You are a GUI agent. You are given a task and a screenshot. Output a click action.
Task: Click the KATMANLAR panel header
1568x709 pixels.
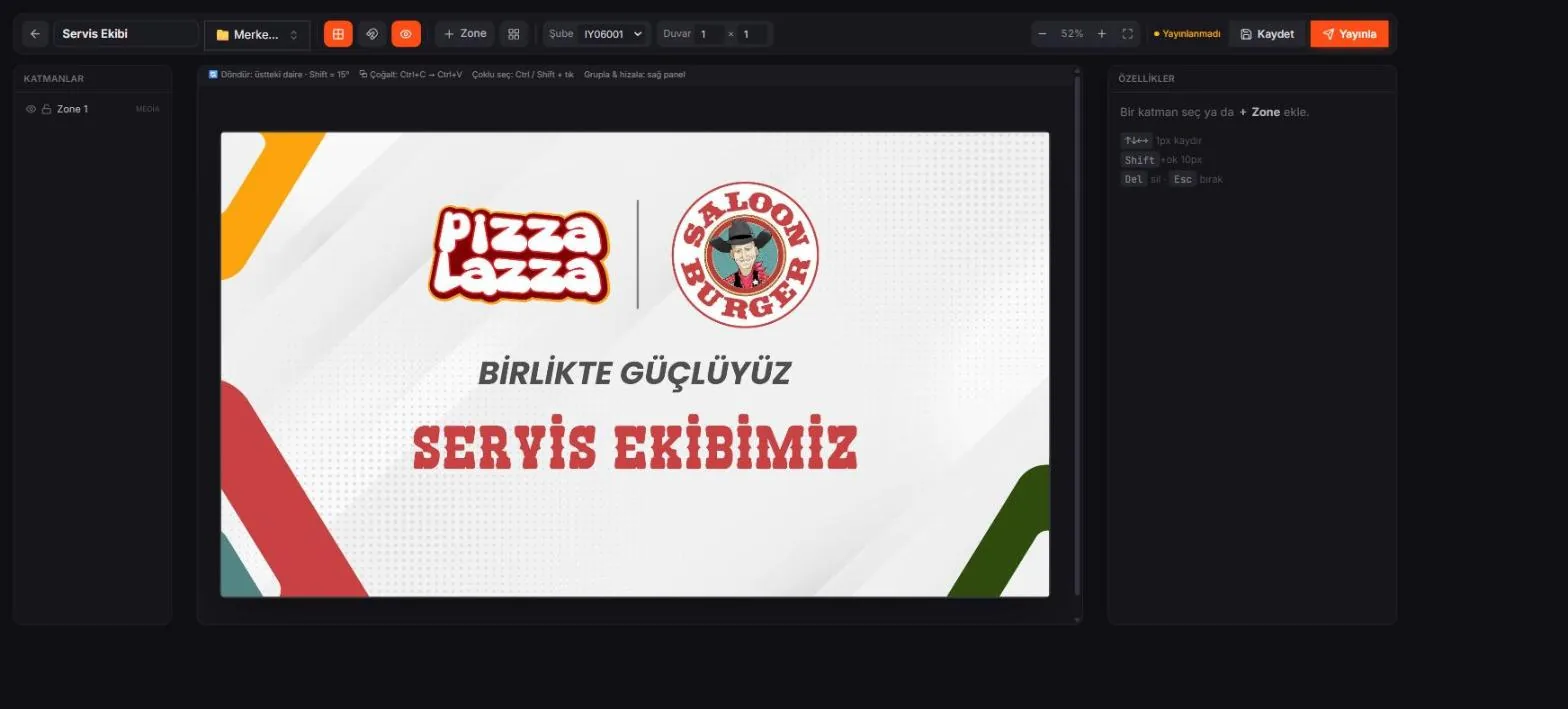coord(54,79)
